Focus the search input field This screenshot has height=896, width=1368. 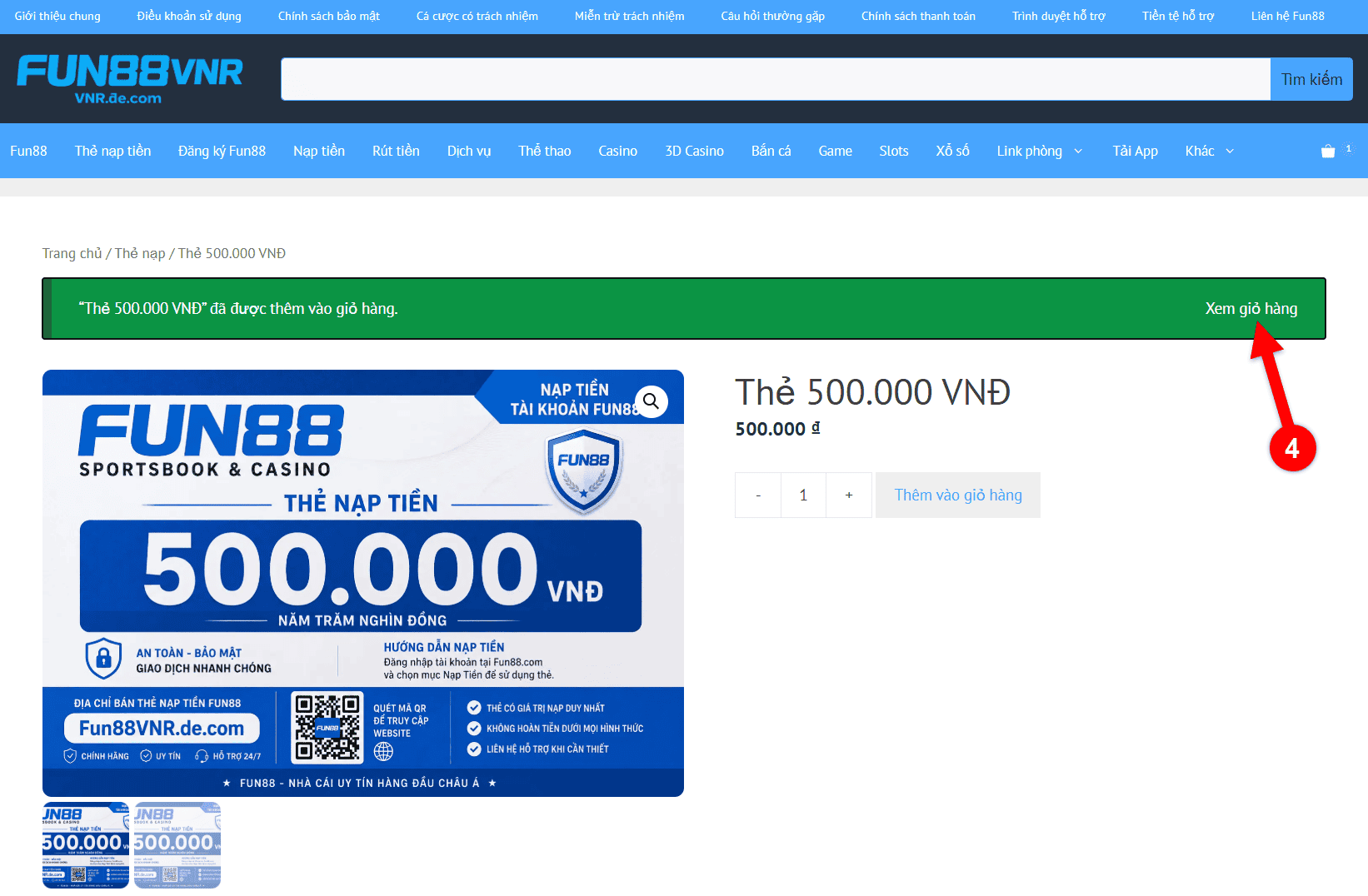click(776, 79)
